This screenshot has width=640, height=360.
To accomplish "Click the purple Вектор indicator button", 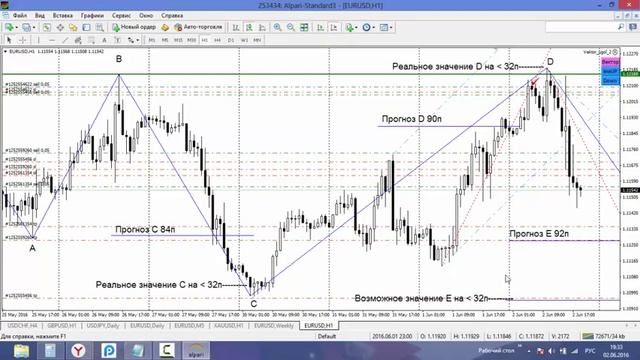I will point(610,62).
